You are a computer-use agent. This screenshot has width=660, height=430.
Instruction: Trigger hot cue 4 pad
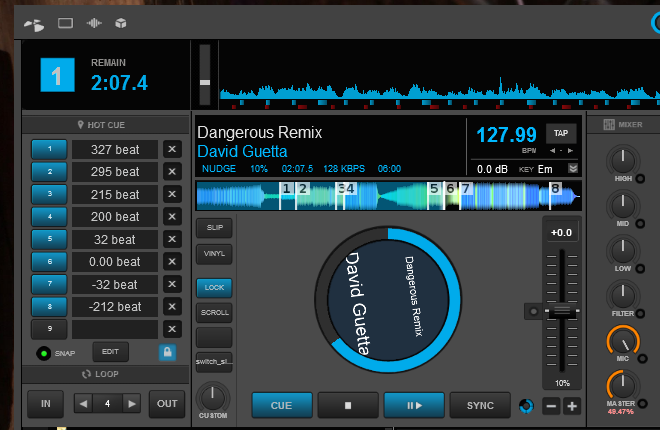pos(49,217)
